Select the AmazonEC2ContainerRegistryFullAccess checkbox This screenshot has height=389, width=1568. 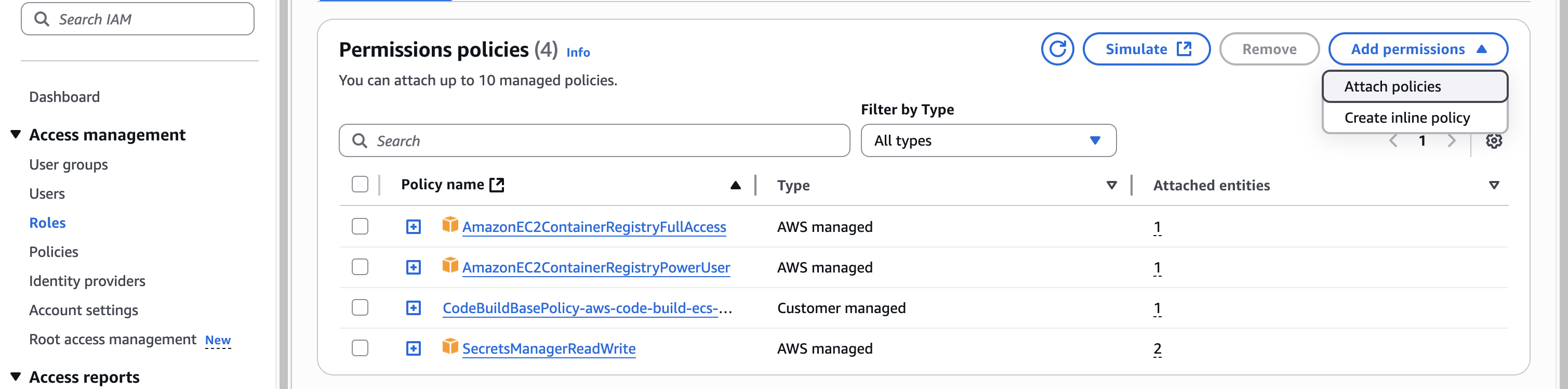pyautogui.click(x=360, y=226)
